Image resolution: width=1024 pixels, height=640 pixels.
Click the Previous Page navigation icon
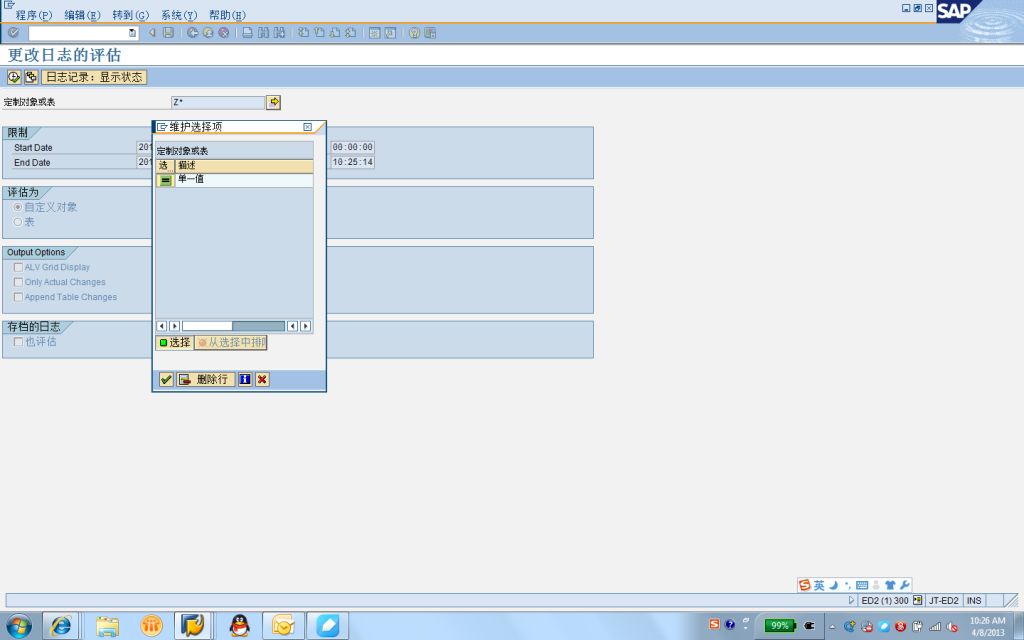[319, 33]
